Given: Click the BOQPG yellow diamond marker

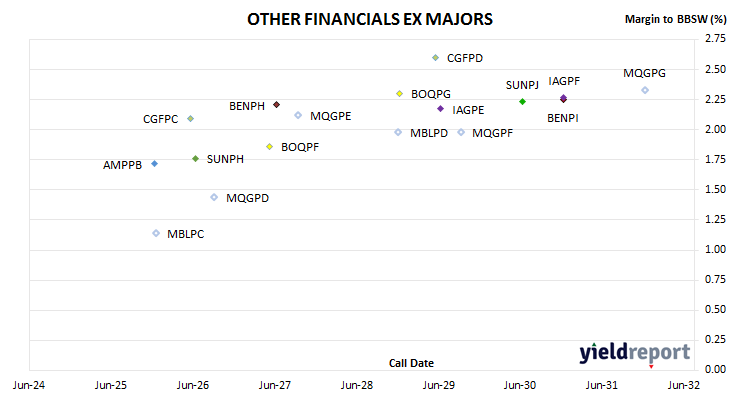Looking at the screenshot, I should (x=399, y=94).
